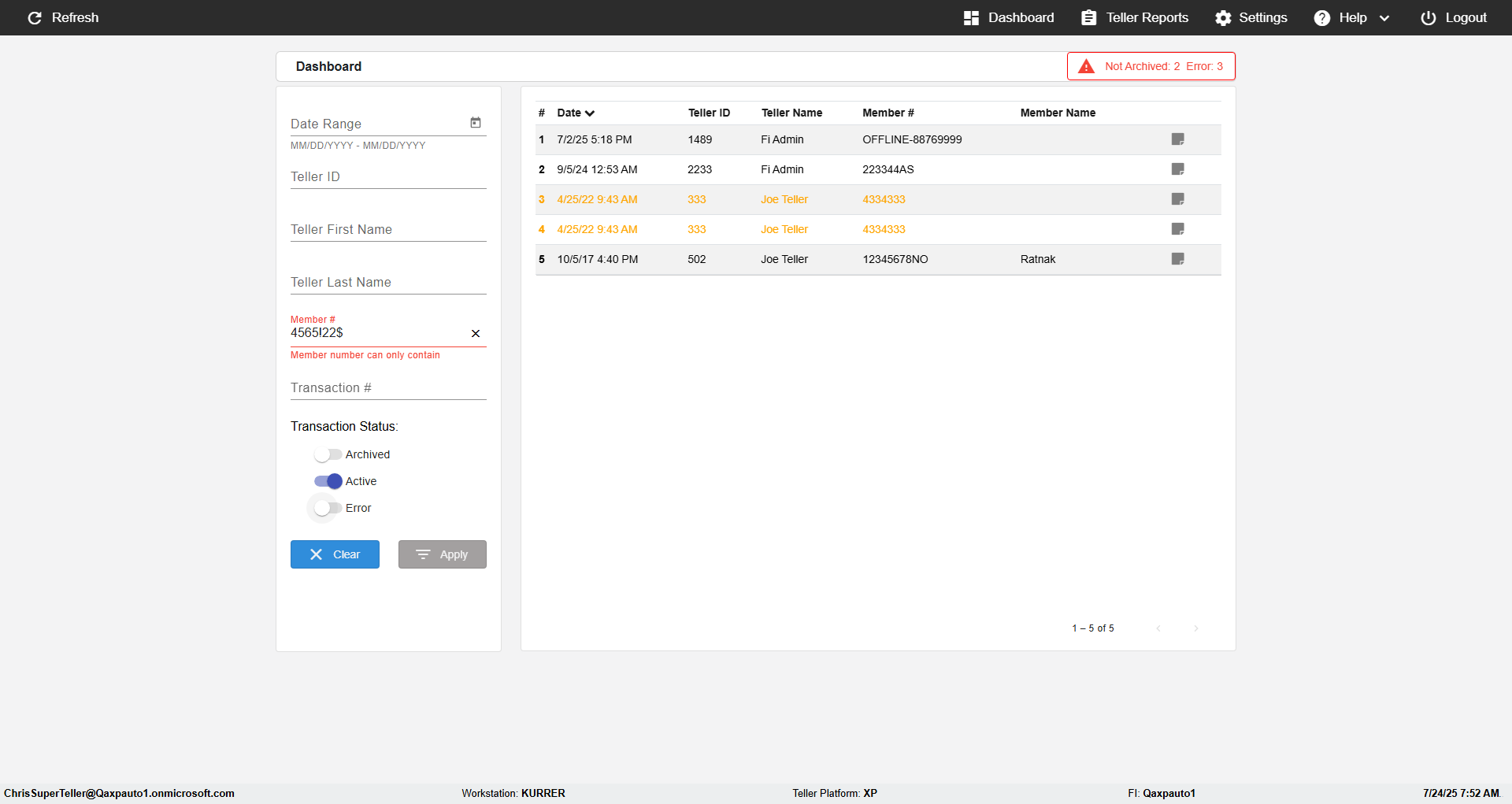This screenshot has height=804, width=1512.
Task: Click into the Transaction # field
Action: (387, 388)
